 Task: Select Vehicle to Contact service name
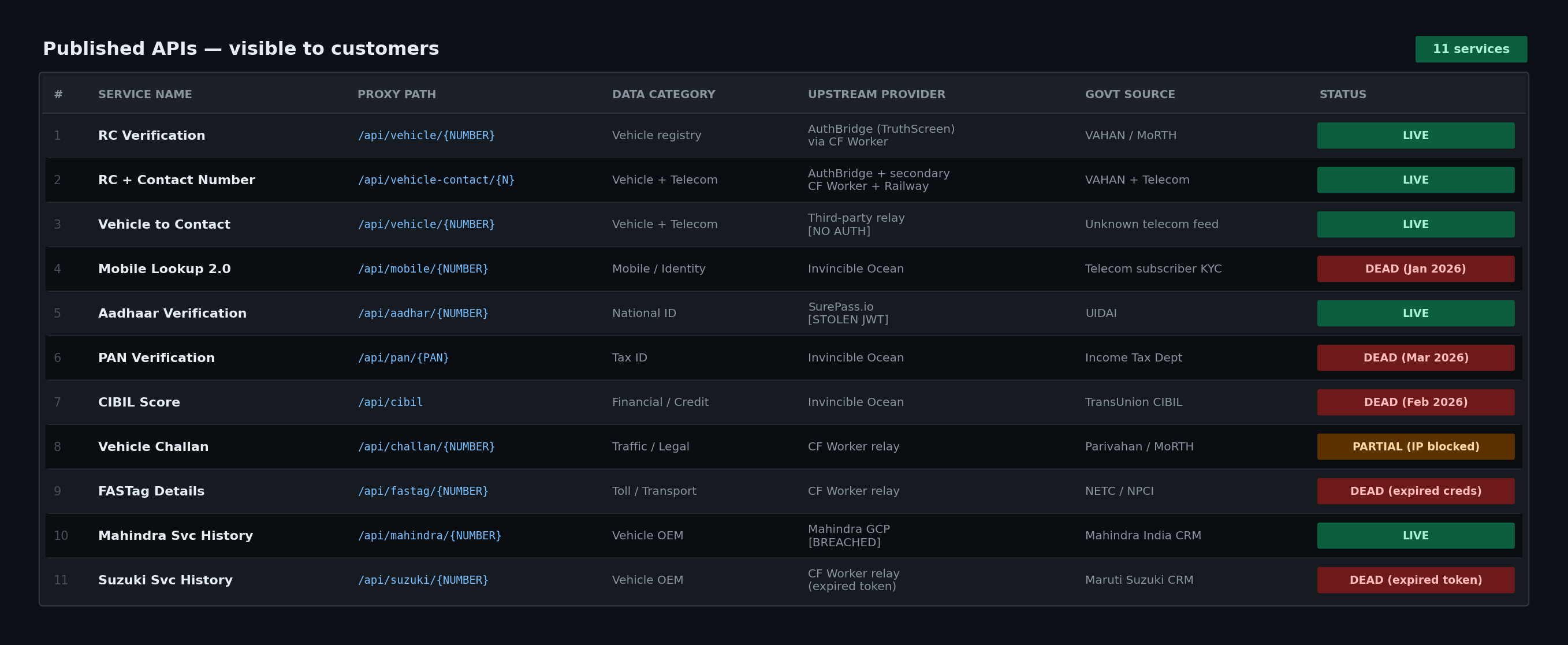165,225
